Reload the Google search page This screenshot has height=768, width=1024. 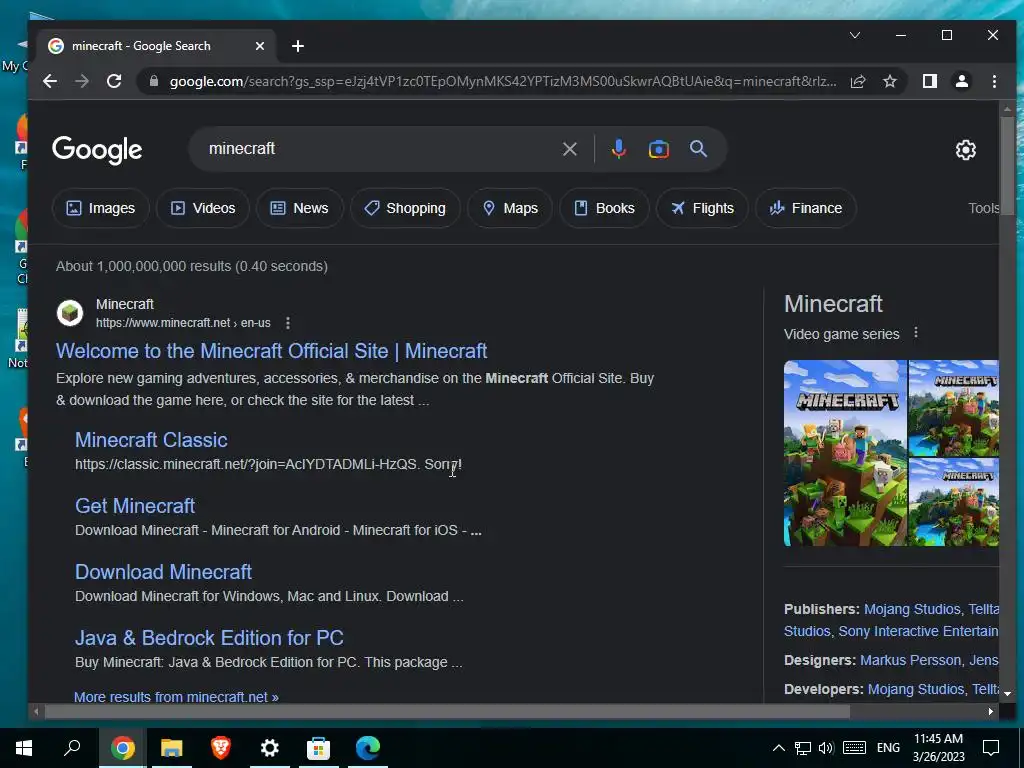[114, 81]
